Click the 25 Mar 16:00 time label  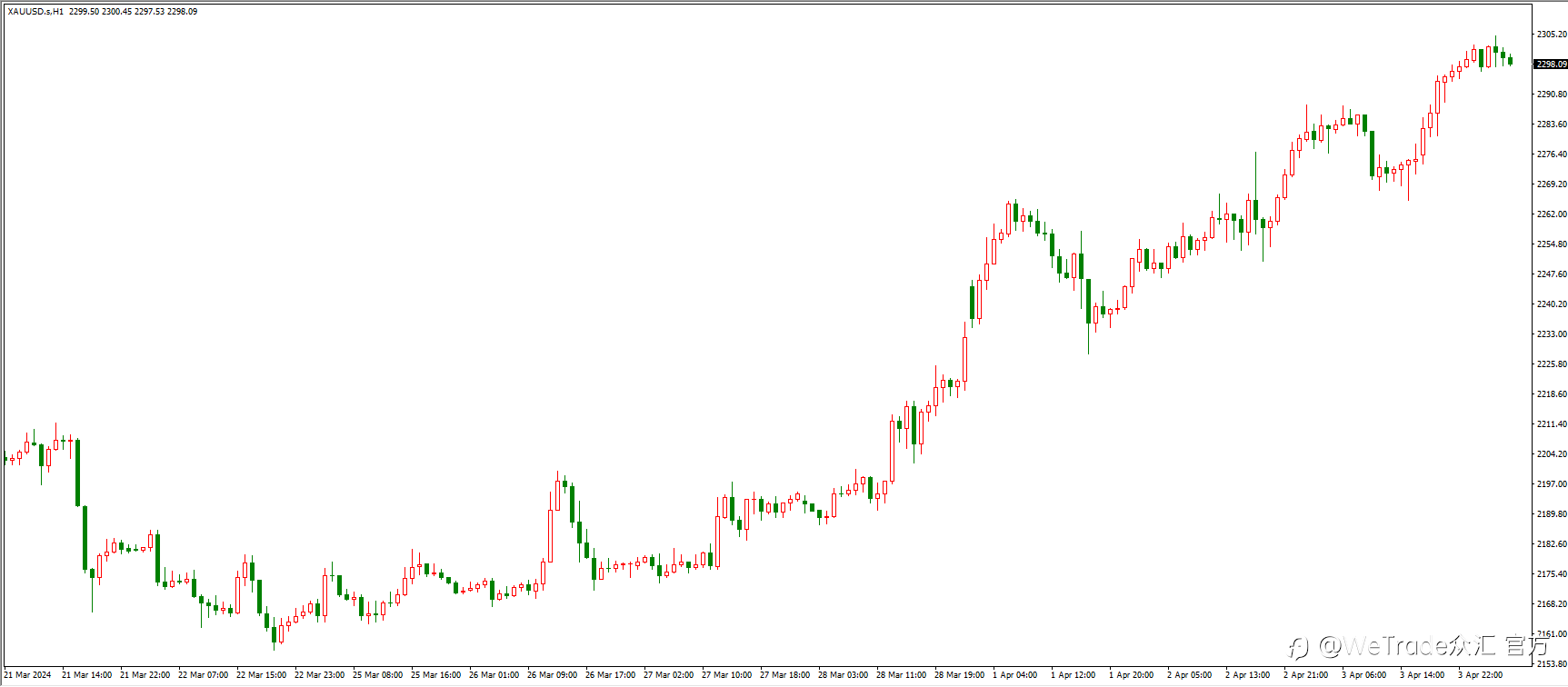click(435, 675)
